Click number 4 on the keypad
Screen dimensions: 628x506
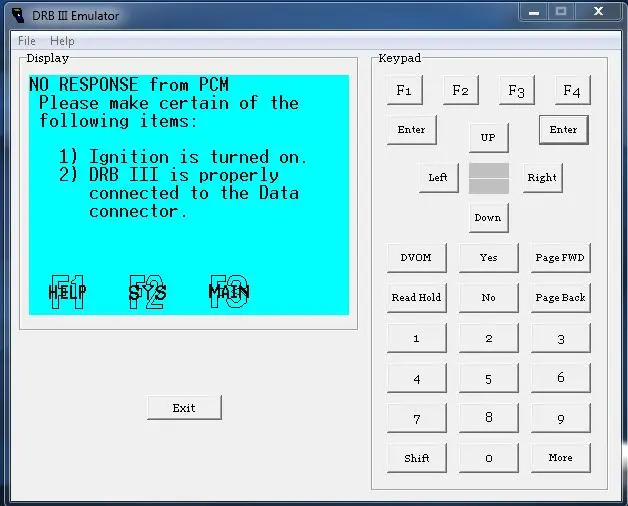pyautogui.click(x=417, y=378)
